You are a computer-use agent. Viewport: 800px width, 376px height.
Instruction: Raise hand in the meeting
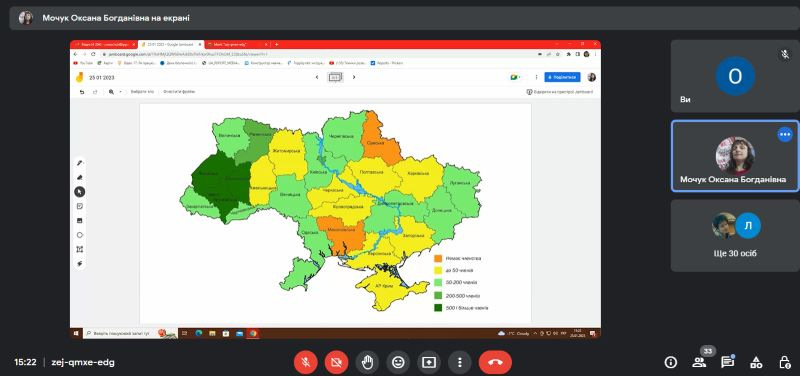pos(367,362)
